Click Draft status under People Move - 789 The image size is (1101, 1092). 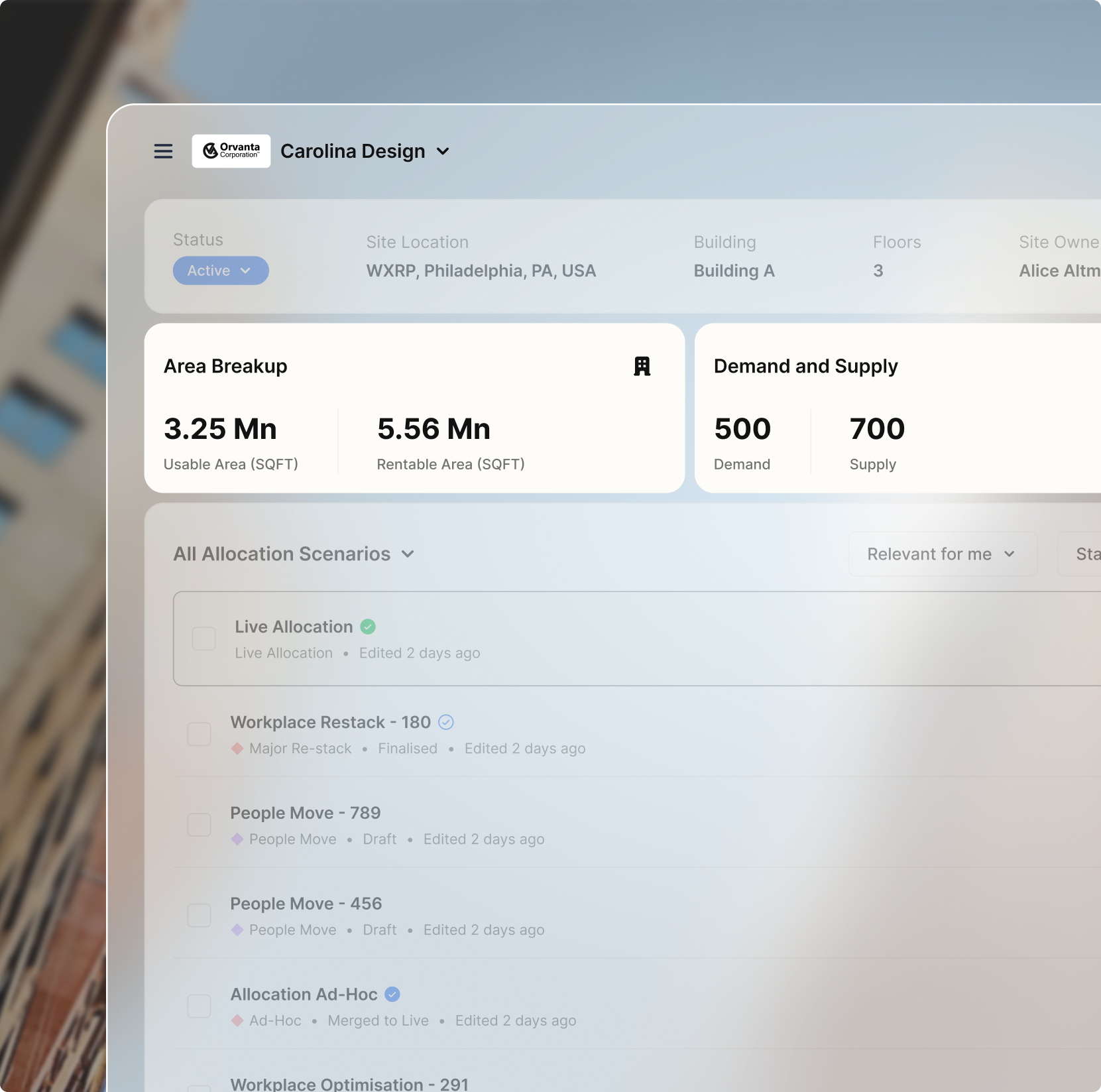[380, 839]
